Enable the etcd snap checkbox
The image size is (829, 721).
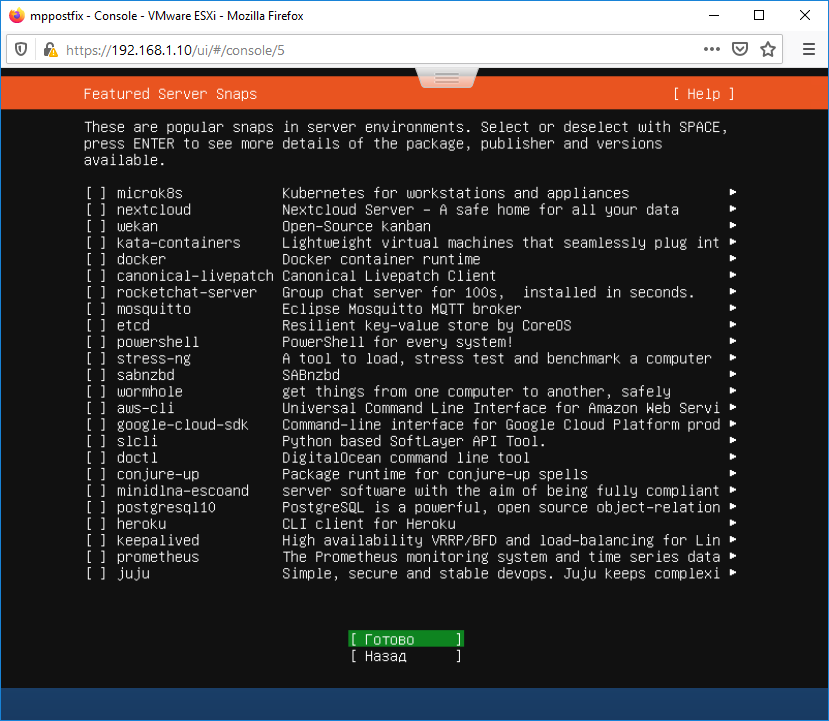tap(96, 325)
